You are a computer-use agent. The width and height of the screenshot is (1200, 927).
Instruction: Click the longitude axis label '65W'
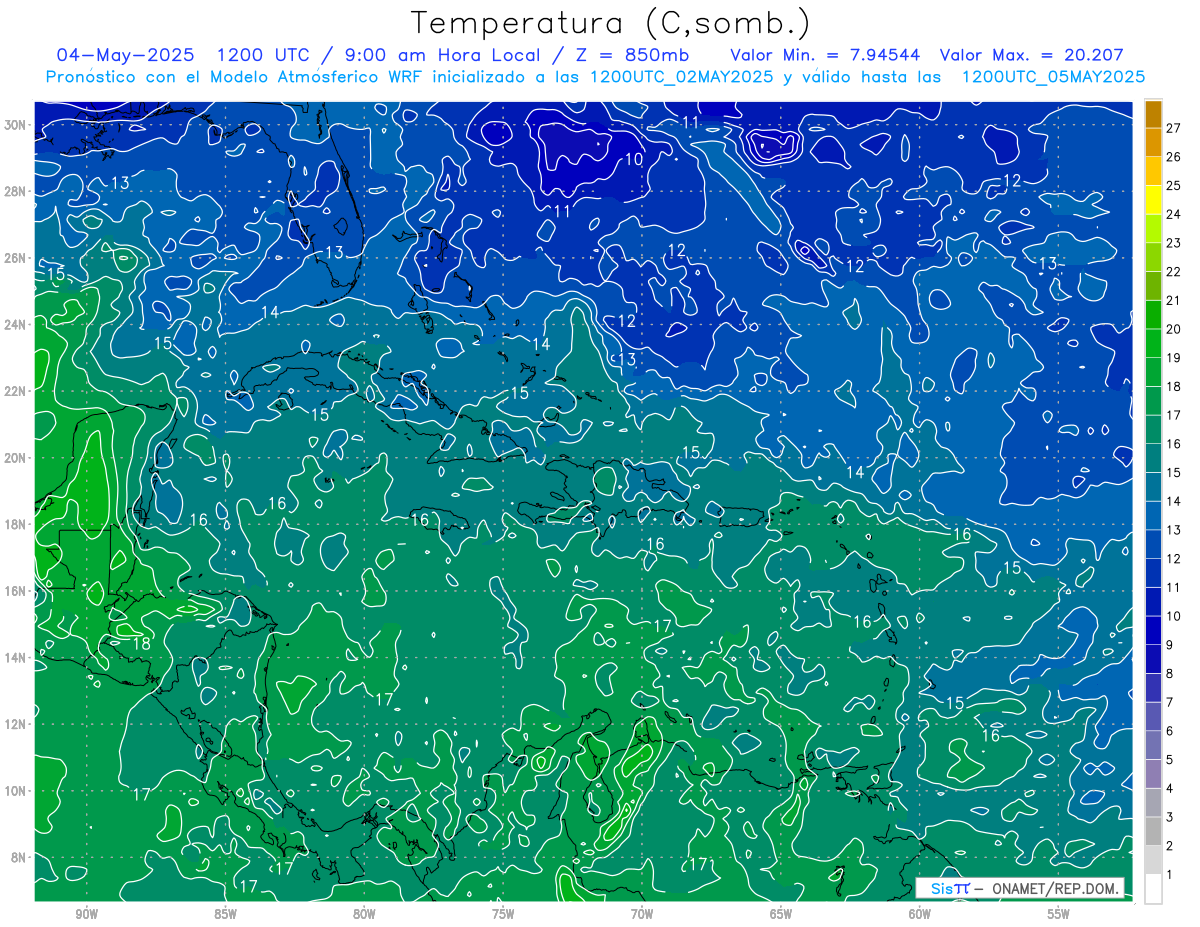point(781,915)
